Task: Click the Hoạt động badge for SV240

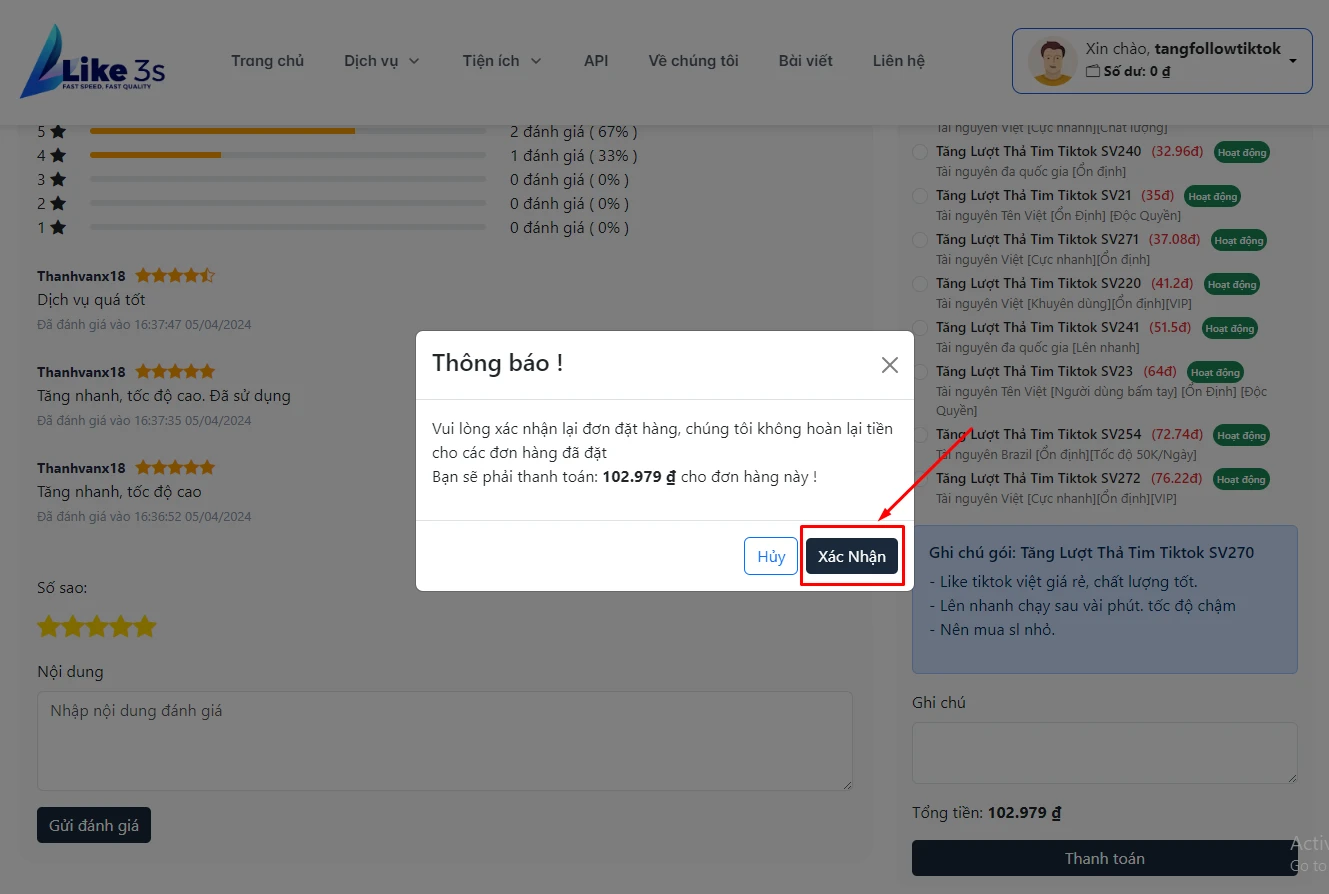Action: coord(1242,153)
